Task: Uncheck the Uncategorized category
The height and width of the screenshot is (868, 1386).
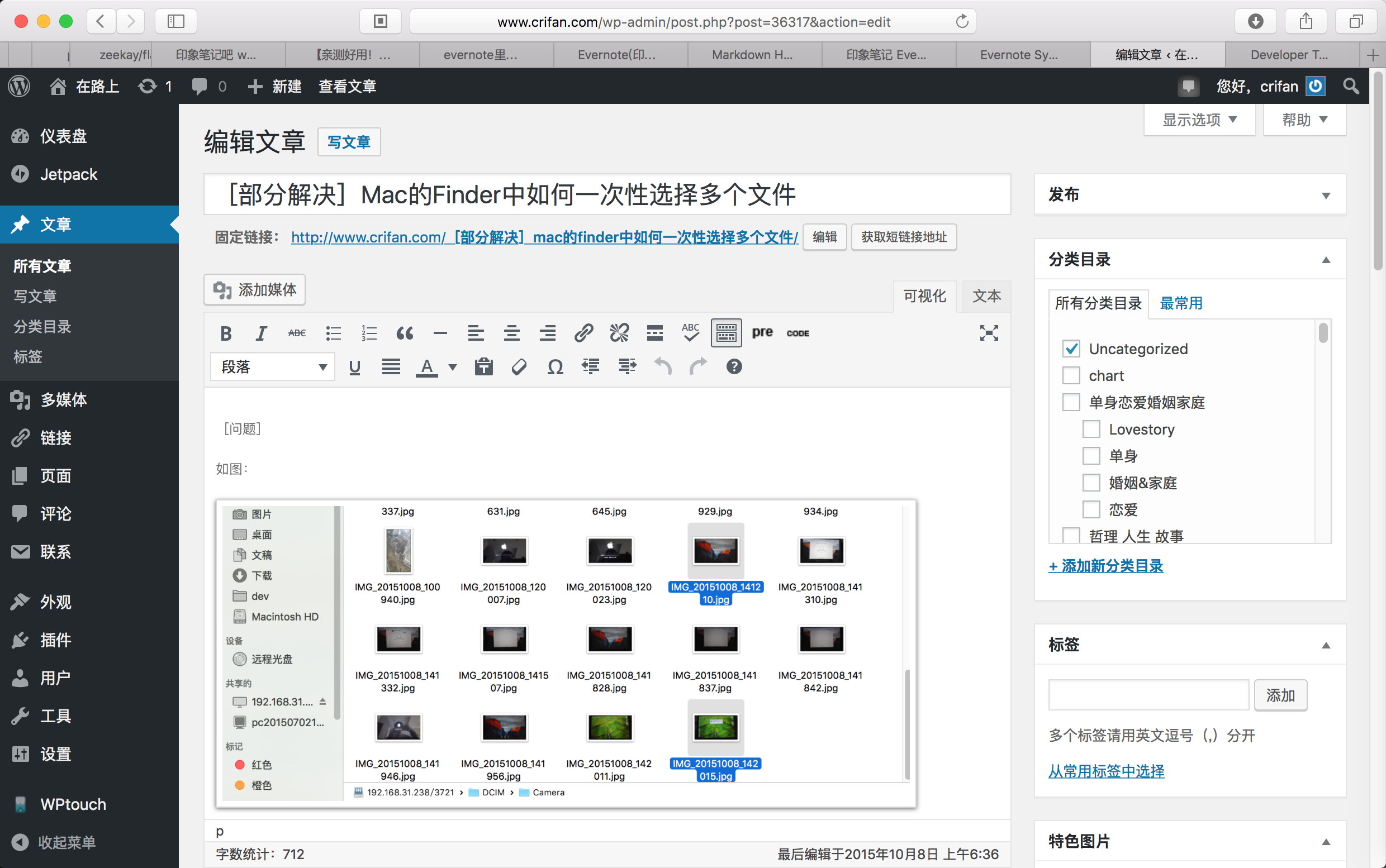Action: 1071,349
